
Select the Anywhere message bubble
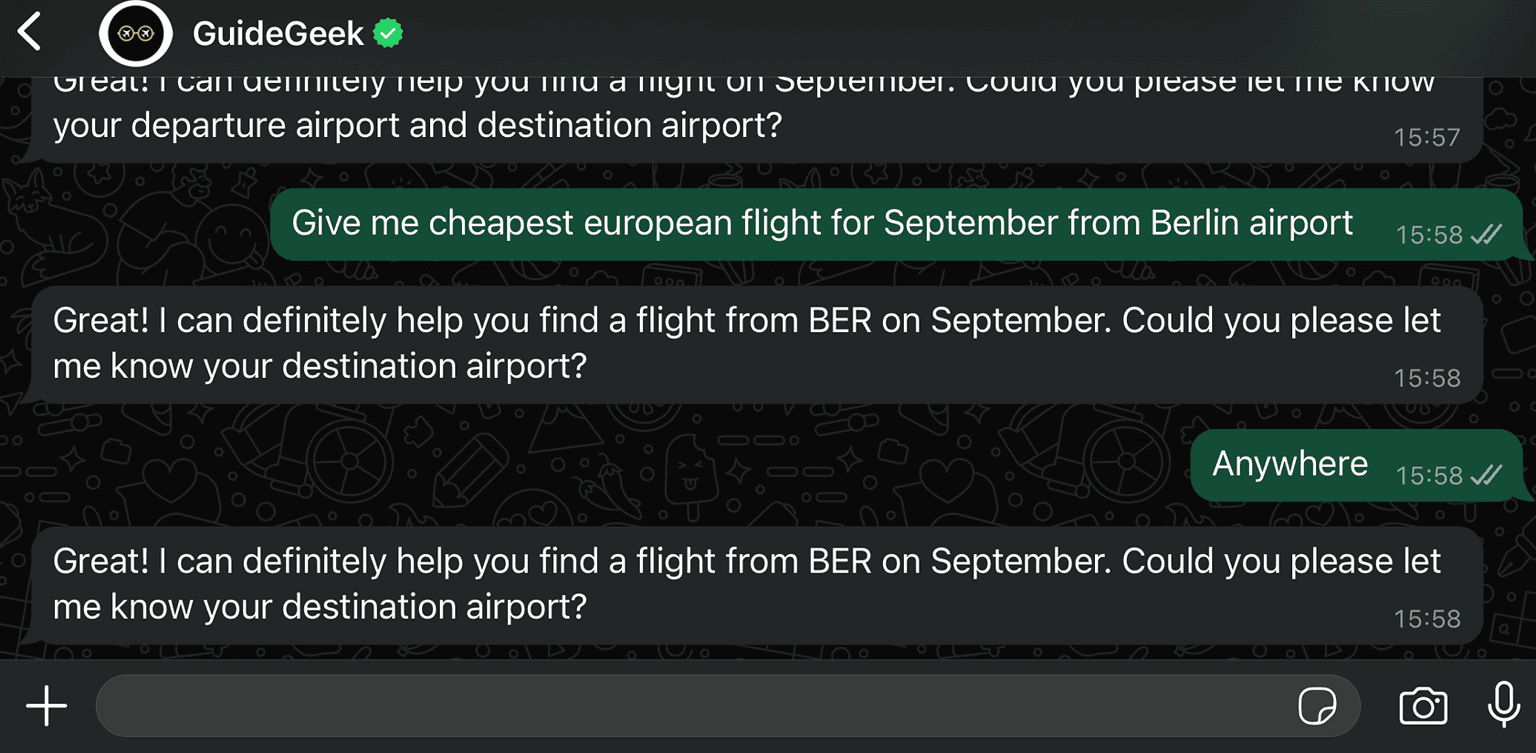tap(1290, 463)
